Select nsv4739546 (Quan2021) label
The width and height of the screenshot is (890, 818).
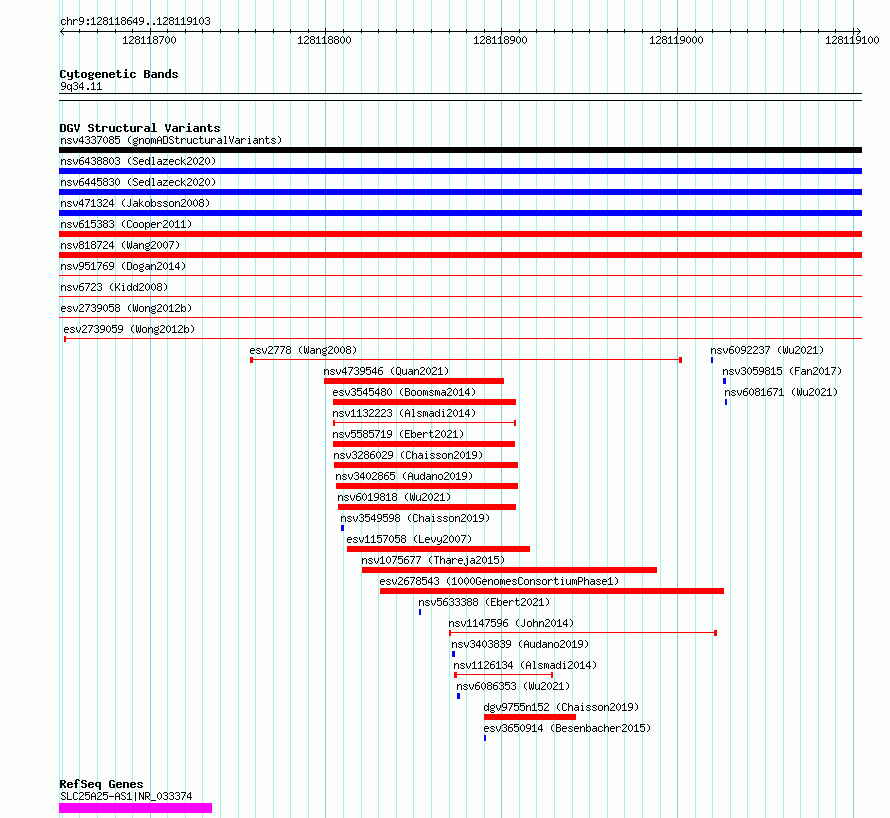point(386,371)
